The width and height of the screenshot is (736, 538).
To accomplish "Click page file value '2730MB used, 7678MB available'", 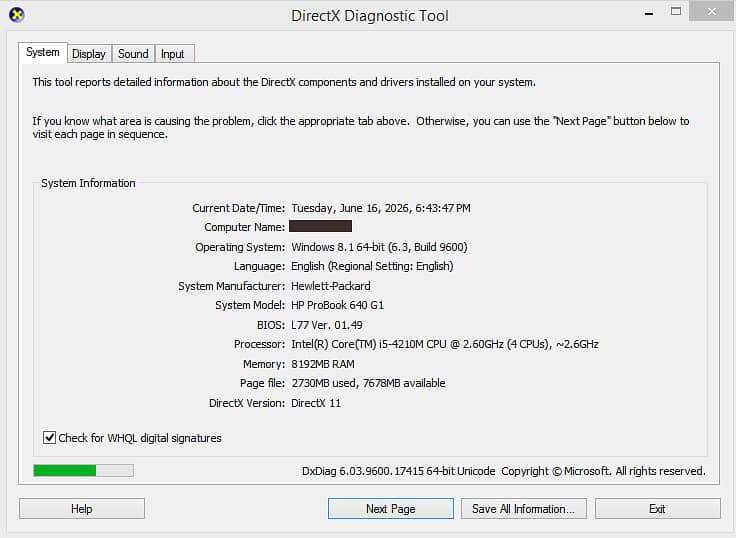I will click(x=368, y=383).
